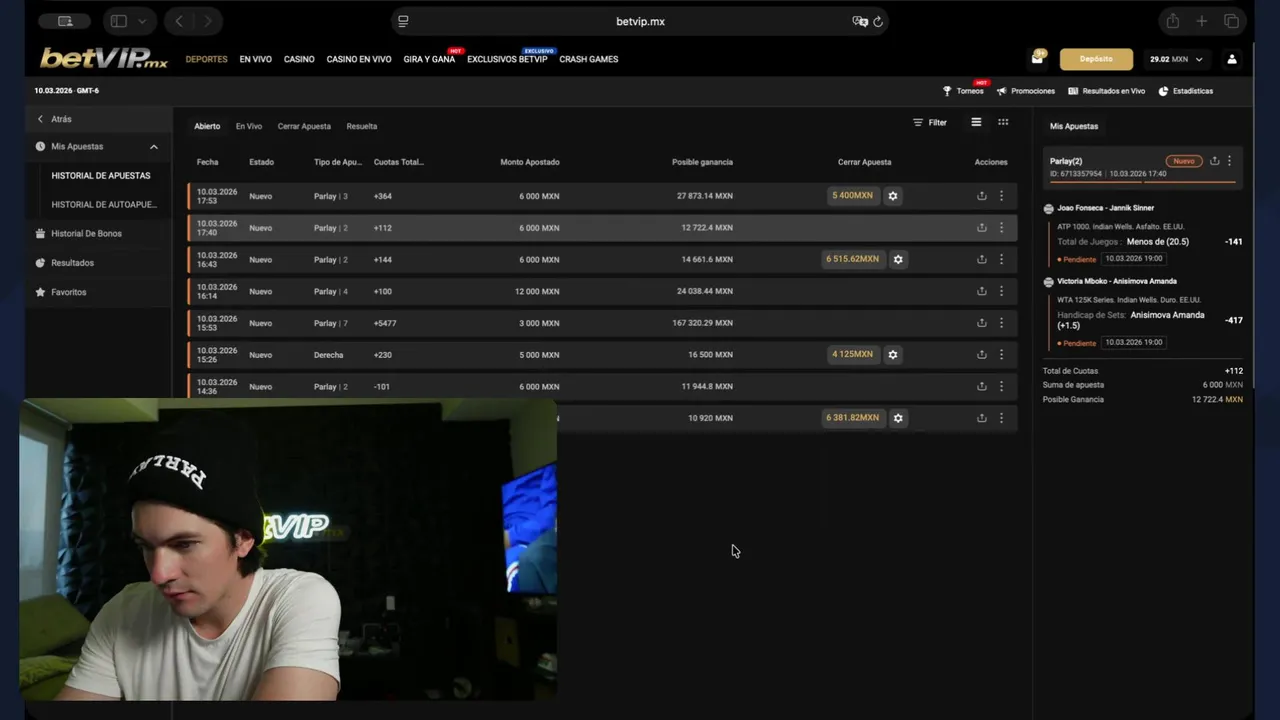
Task: Share the 15:53 Parlay | 7 bet
Action: pyautogui.click(x=982, y=323)
